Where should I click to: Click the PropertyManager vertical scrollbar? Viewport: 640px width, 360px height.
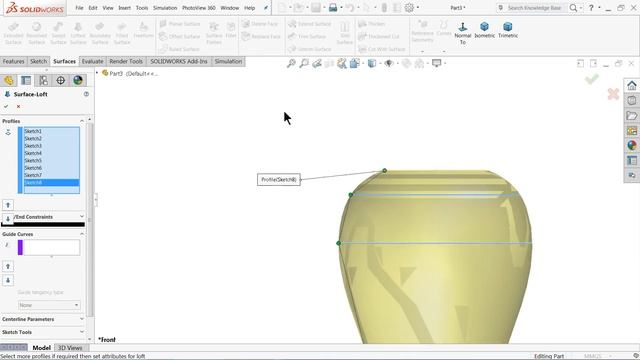point(90,220)
